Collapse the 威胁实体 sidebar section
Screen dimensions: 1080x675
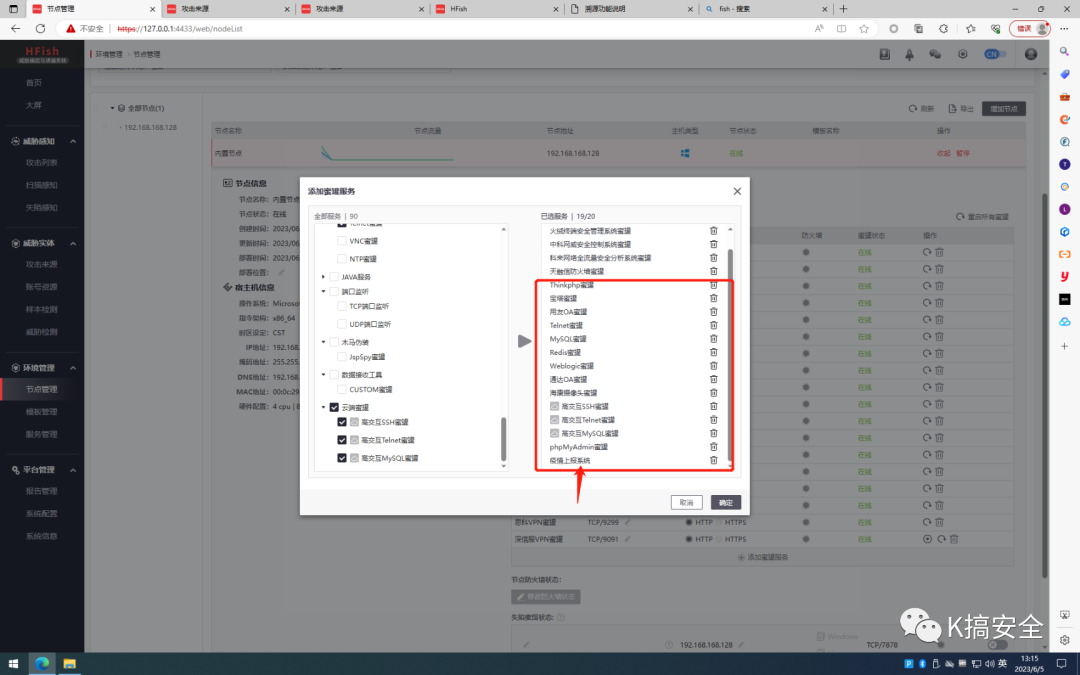pos(73,243)
